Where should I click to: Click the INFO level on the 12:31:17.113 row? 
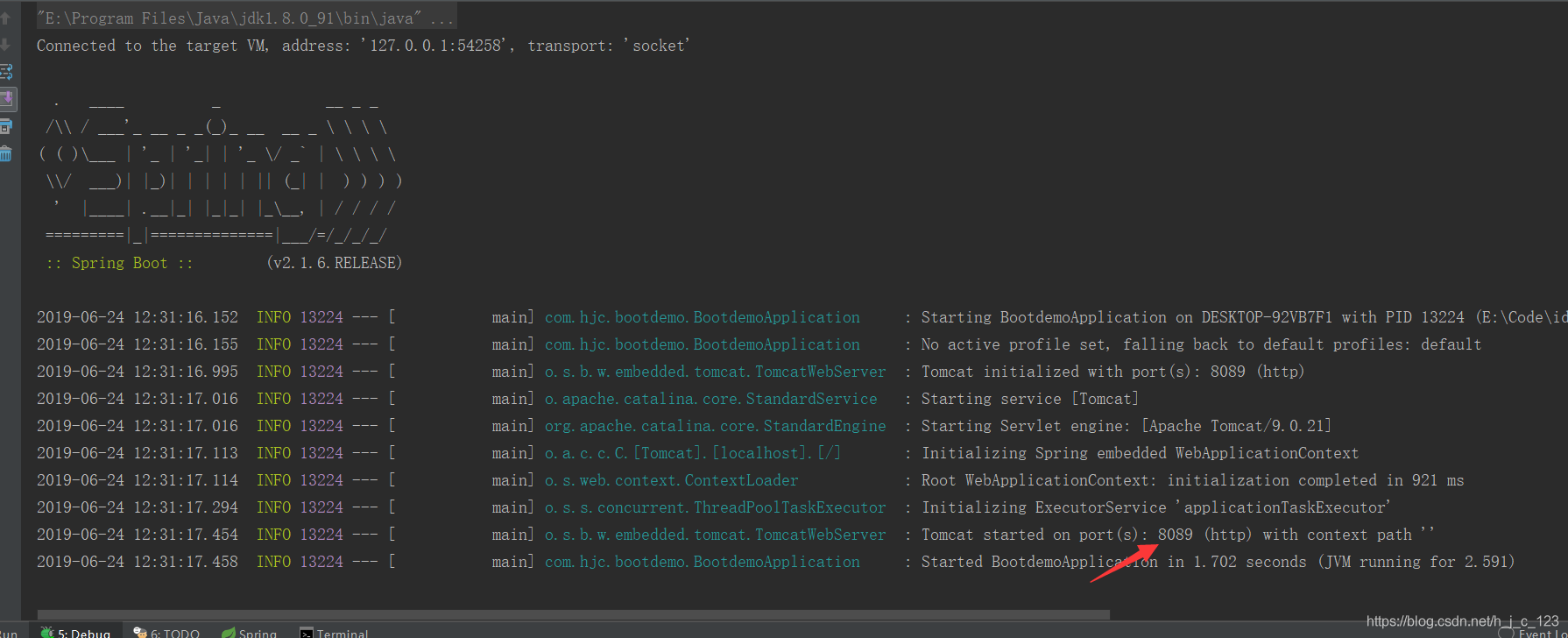coord(273,453)
